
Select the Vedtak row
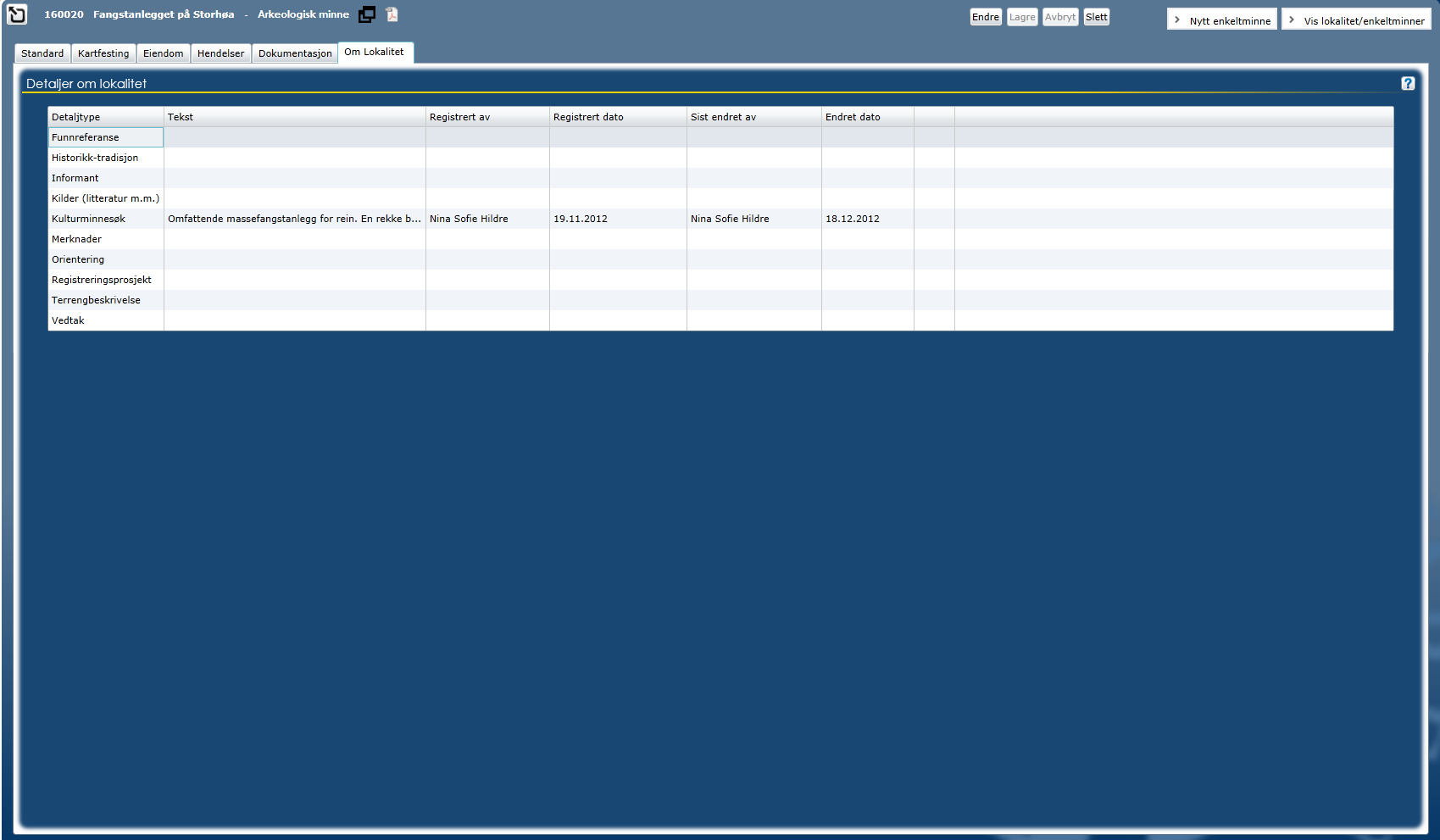click(720, 320)
